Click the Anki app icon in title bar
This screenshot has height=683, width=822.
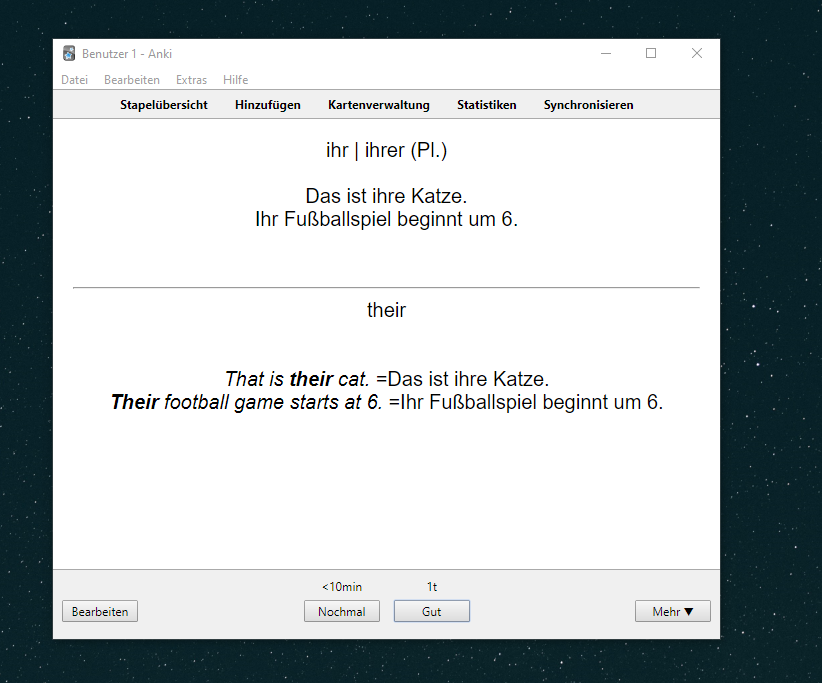pyautogui.click(x=69, y=53)
